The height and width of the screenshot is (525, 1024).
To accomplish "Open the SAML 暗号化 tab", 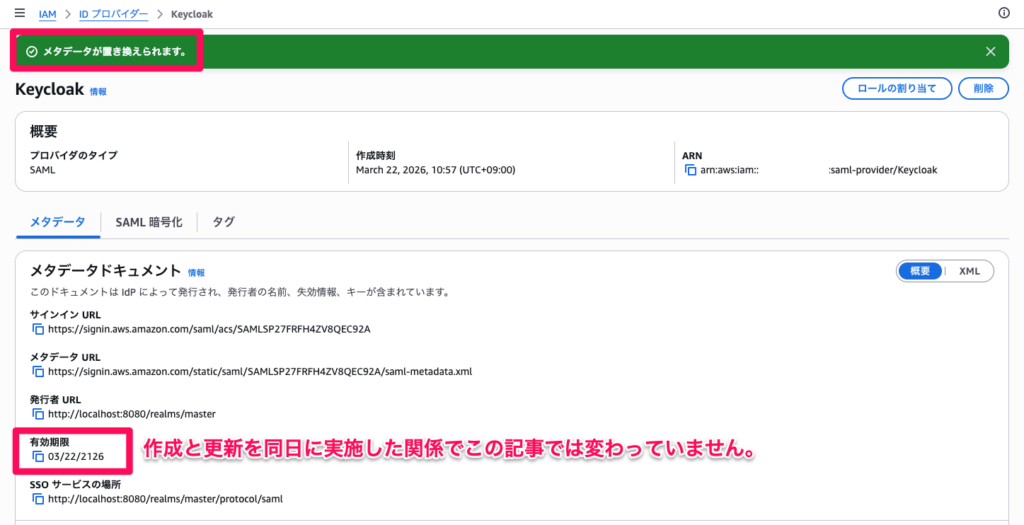I will (x=148, y=222).
